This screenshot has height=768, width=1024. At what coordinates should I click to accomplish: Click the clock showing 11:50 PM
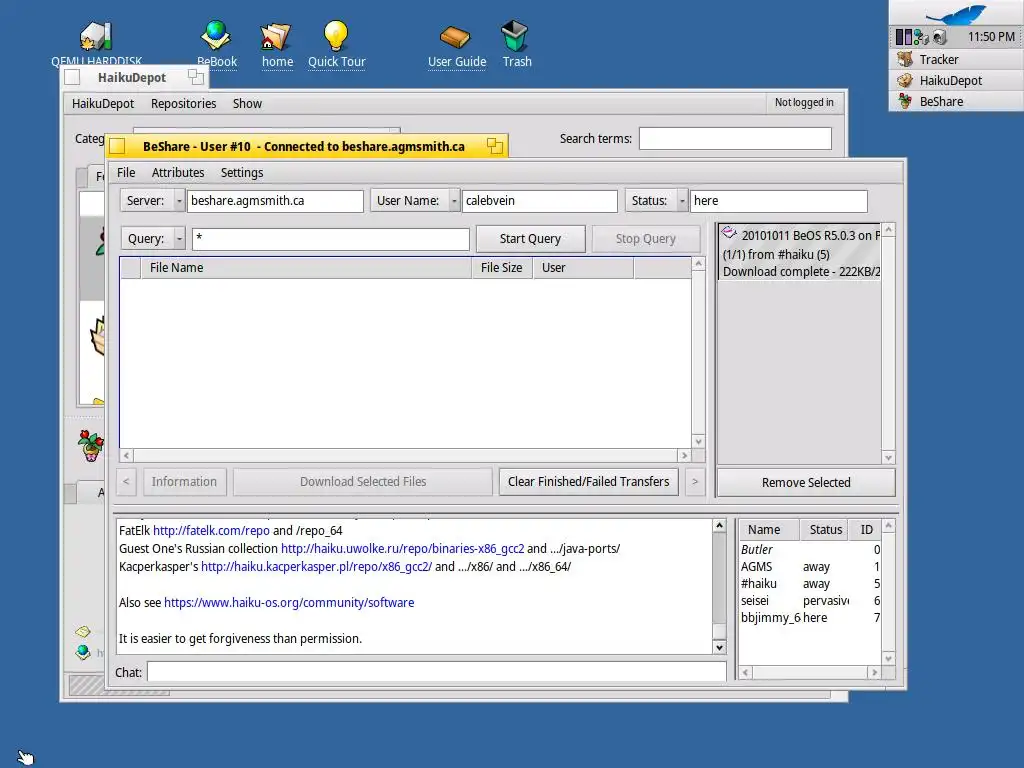(x=991, y=37)
